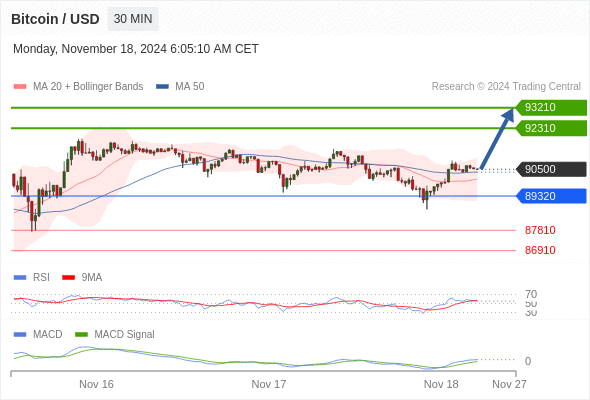Click the Nov 16 date axis label

pos(96,384)
